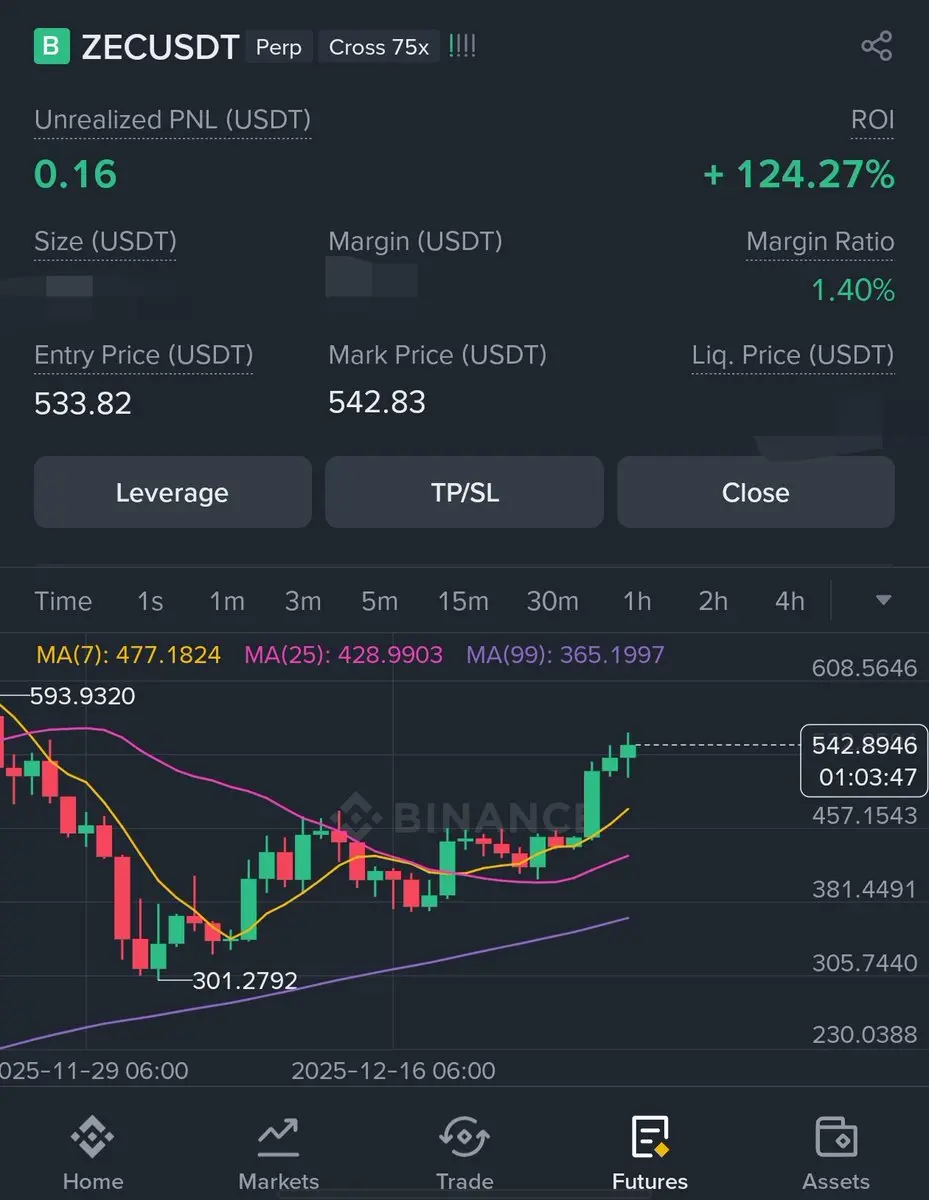Tap the Cross 75x tag
The image size is (929, 1200).
pos(379,47)
